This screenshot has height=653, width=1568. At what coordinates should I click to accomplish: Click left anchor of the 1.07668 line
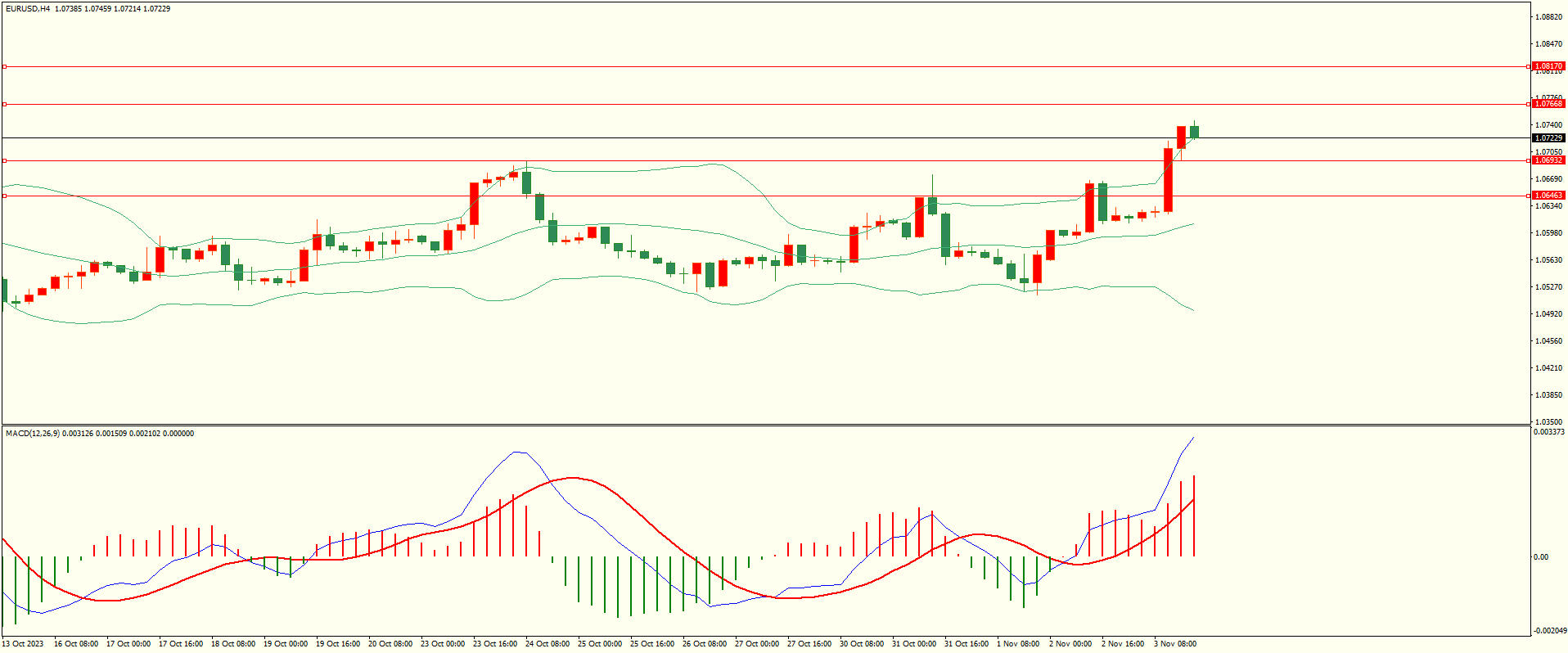[x=4, y=104]
